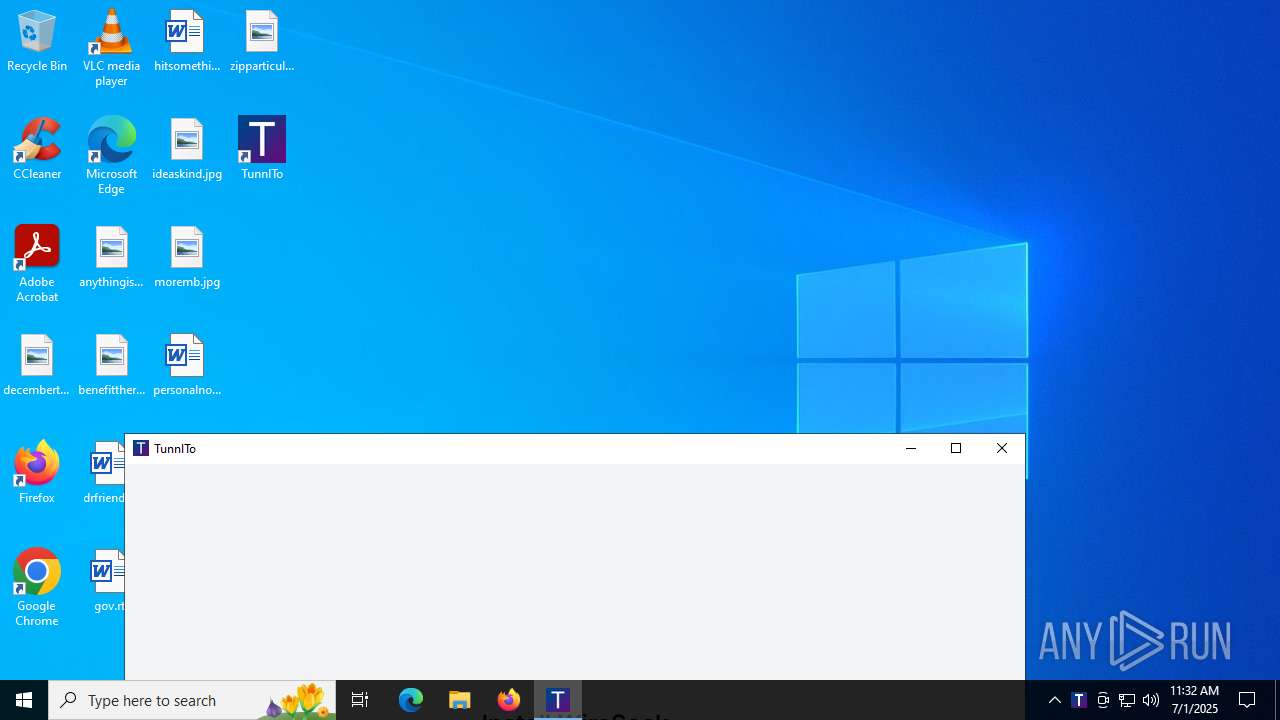Open CCleaner desktop shortcut
Image resolution: width=1280 pixels, height=720 pixels.
click(37, 150)
